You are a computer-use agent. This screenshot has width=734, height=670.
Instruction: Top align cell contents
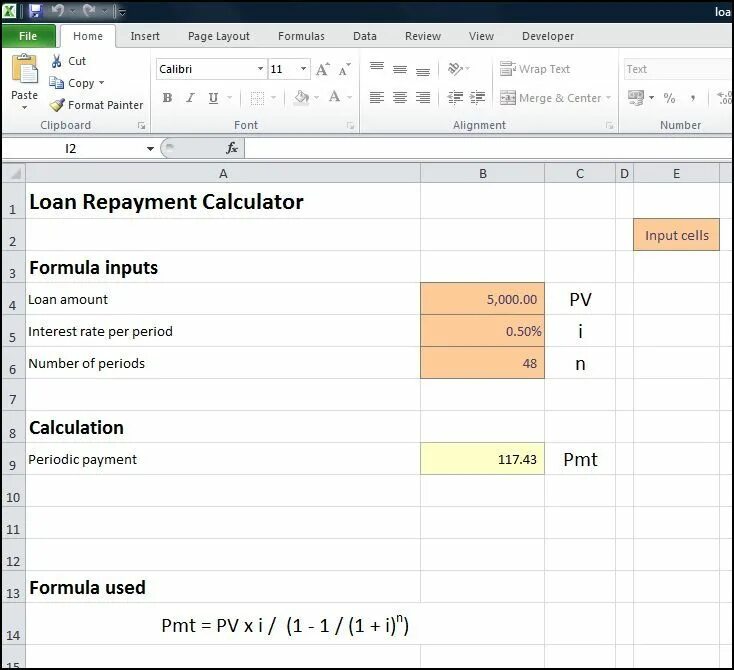click(x=377, y=68)
